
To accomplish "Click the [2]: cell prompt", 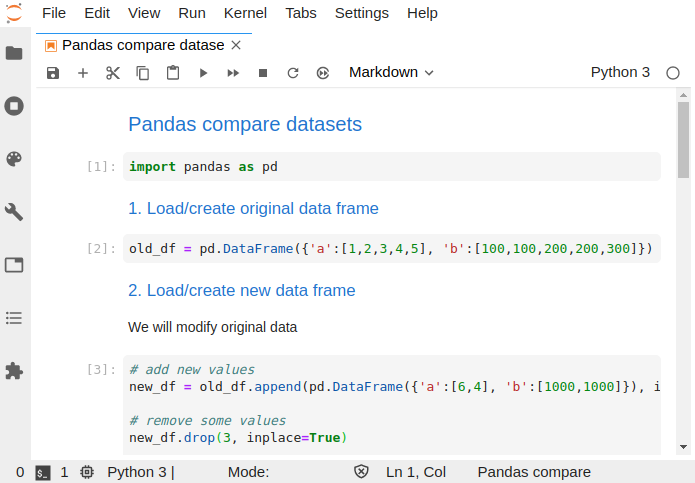I will point(102,249).
